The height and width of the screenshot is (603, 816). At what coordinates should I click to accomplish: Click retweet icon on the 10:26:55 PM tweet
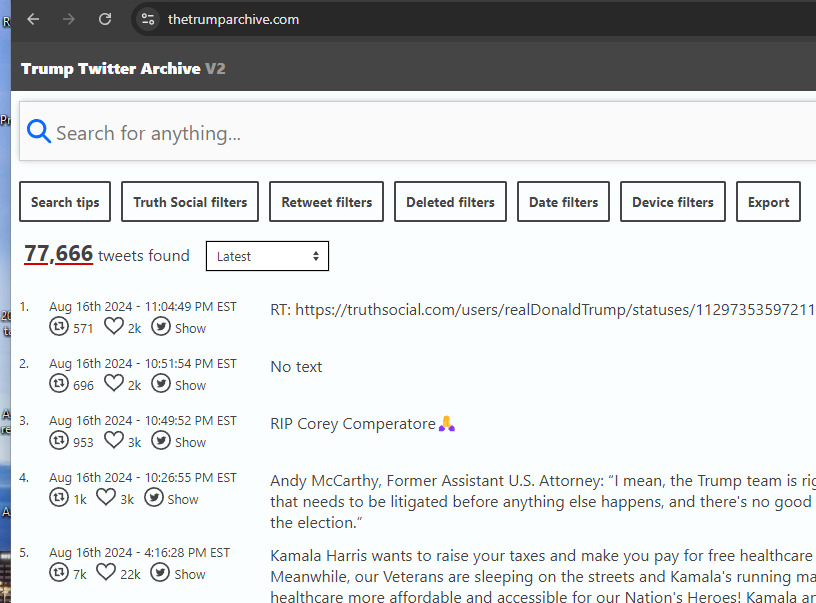59,497
